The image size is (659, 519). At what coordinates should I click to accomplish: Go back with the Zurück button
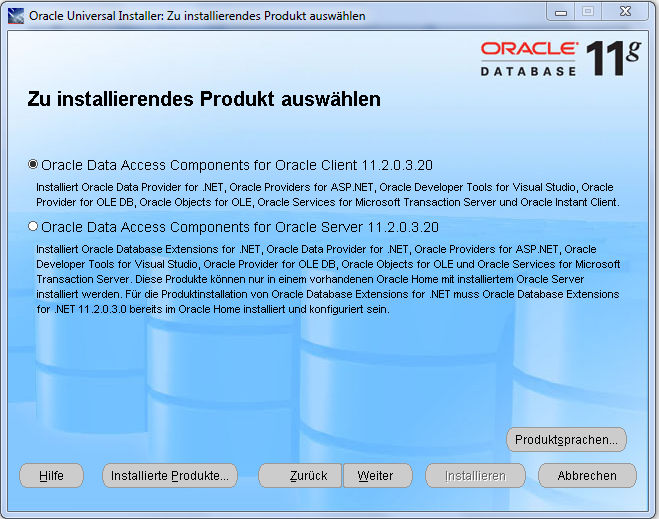point(300,476)
